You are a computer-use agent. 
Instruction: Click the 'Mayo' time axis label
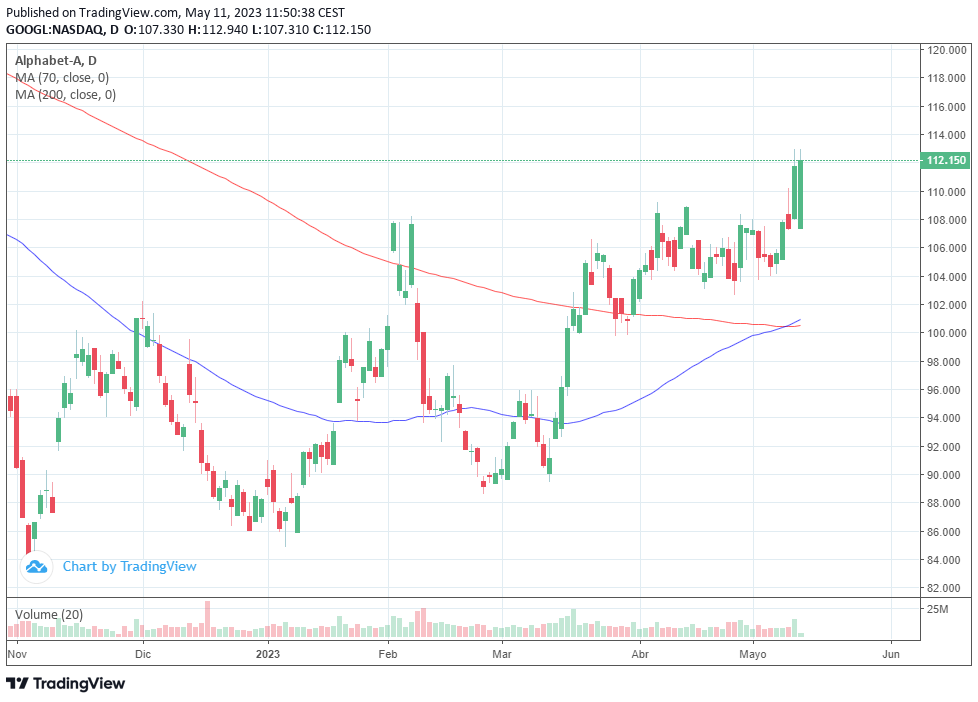[753, 654]
